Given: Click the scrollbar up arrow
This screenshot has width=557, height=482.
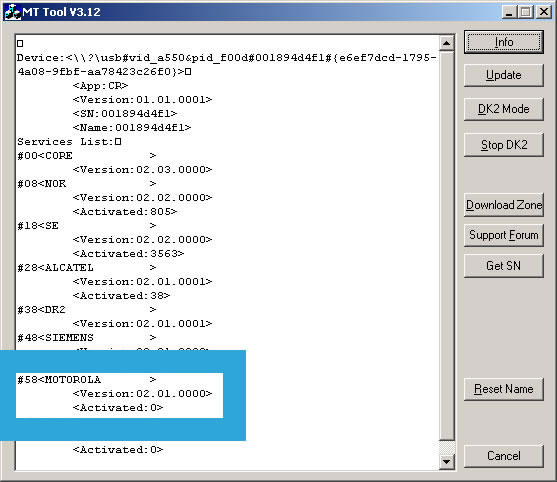Looking at the screenshot, I should (x=447, y=44).
